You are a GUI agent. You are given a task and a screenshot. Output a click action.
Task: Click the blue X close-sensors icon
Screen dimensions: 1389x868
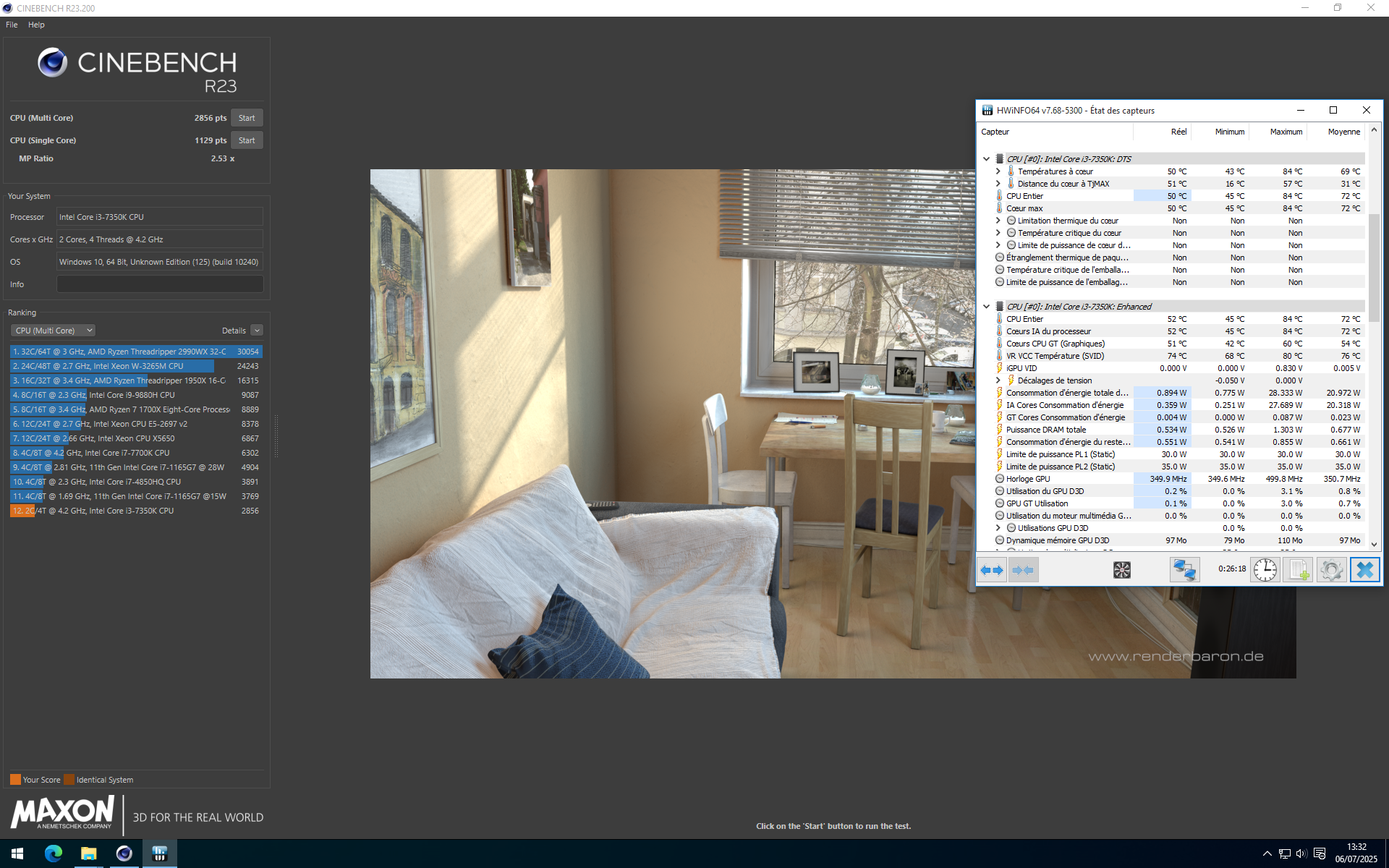(x=1364, y=570)
